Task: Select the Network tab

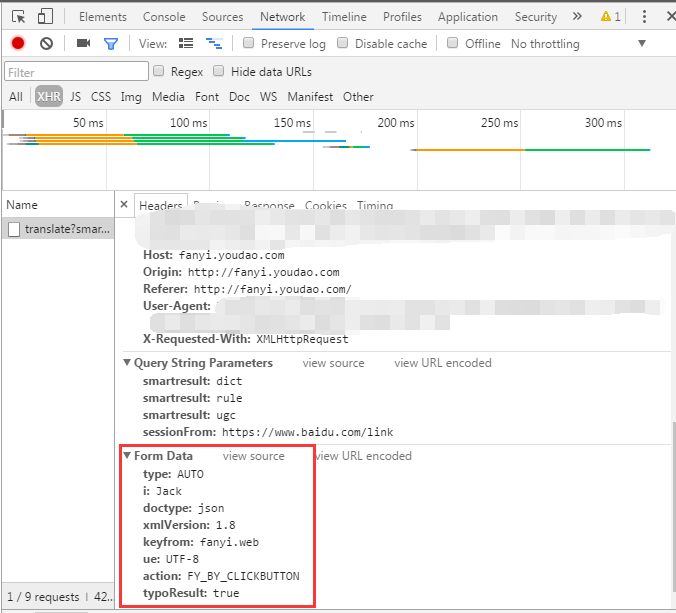Action: [x=283, y=17]
